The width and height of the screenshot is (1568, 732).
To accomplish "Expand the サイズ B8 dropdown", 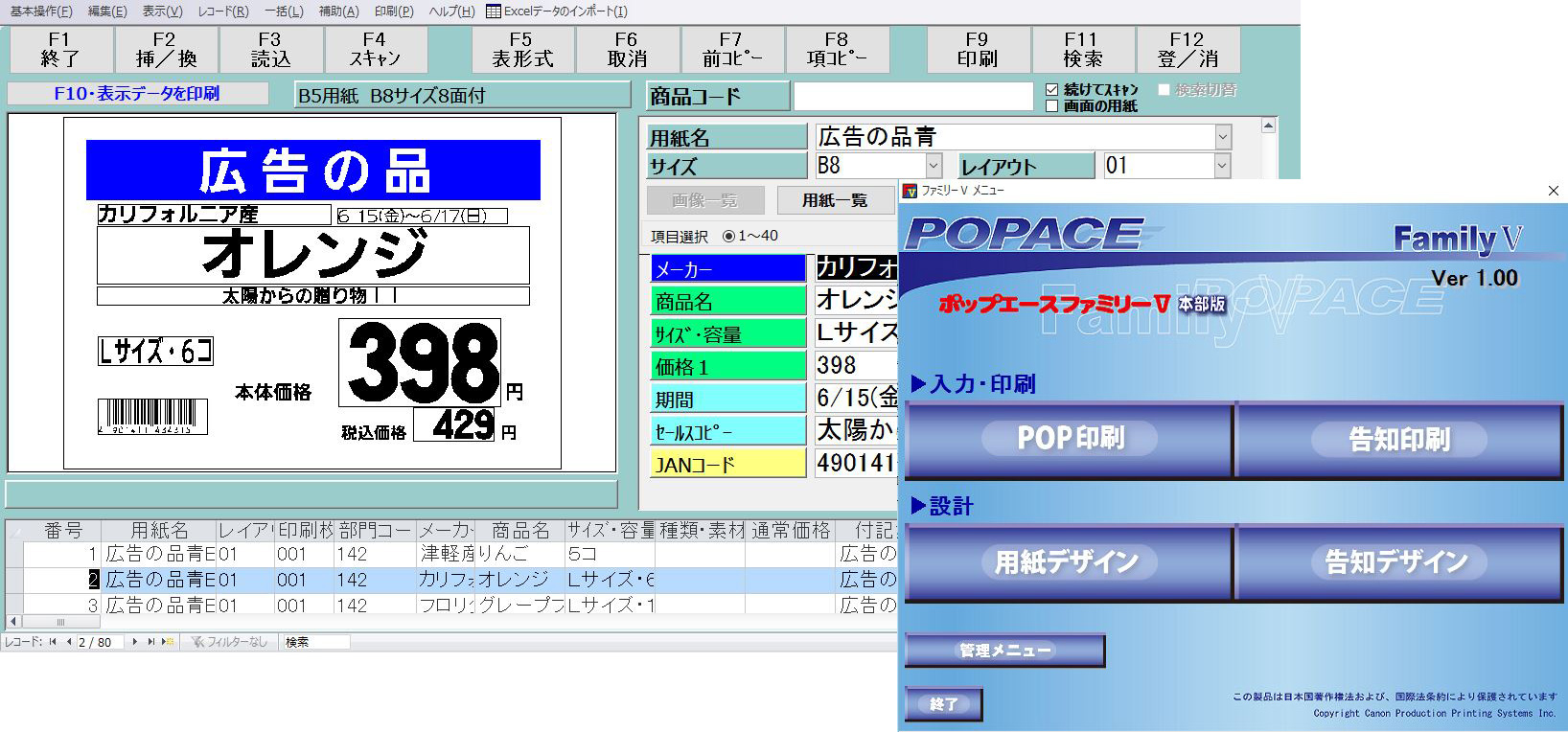I will [x=934, y=166].
